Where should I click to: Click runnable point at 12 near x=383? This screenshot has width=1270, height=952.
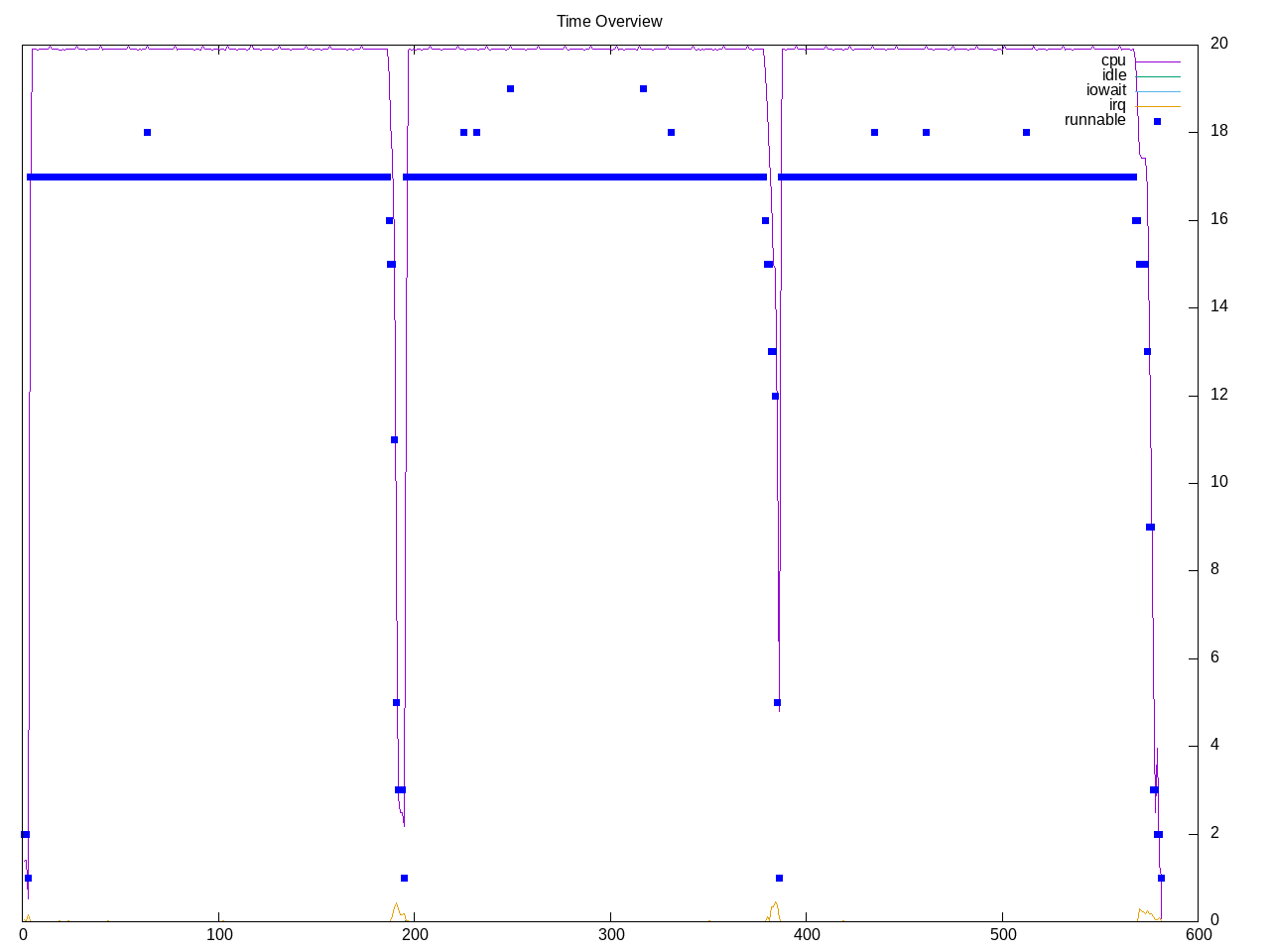(775, 396)
